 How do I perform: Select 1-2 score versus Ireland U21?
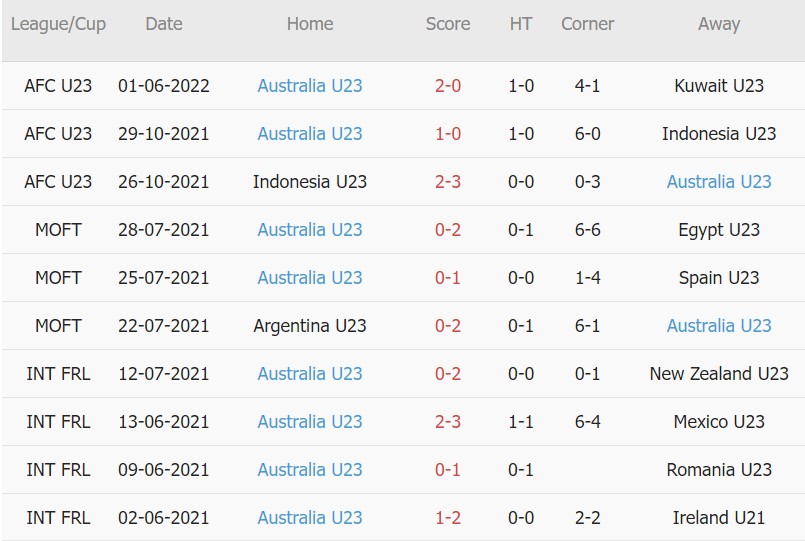click(x=448, y=518)
